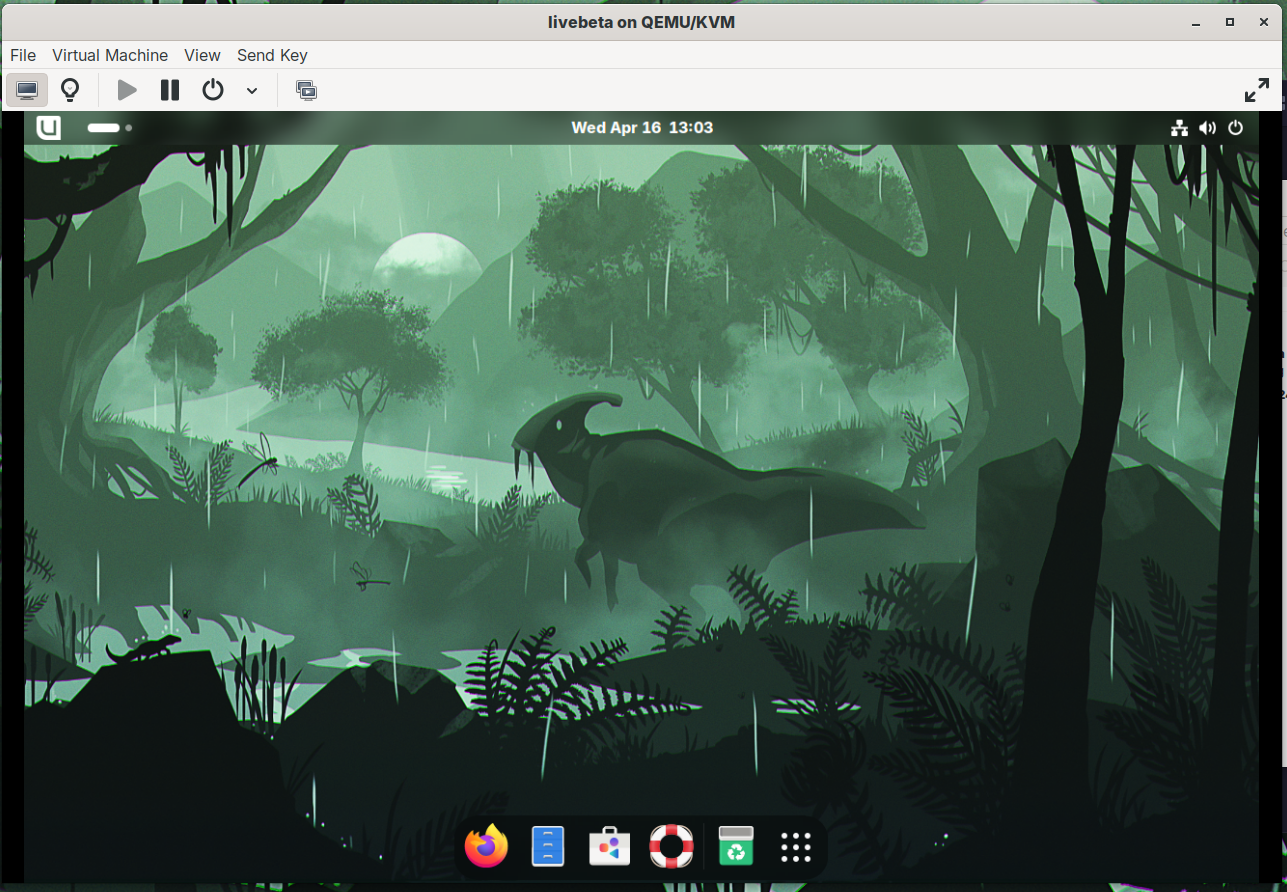Show the graphical console view
Image resolution: width=1287 pixels, height=892 pixels.
27,90
